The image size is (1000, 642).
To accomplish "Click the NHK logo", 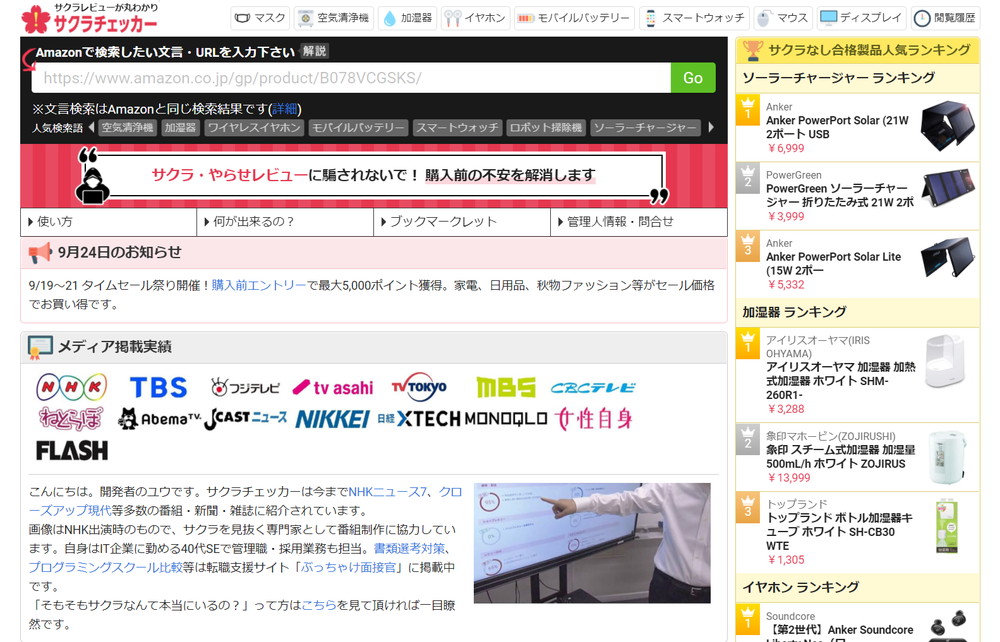I will (x=71, y=386).
